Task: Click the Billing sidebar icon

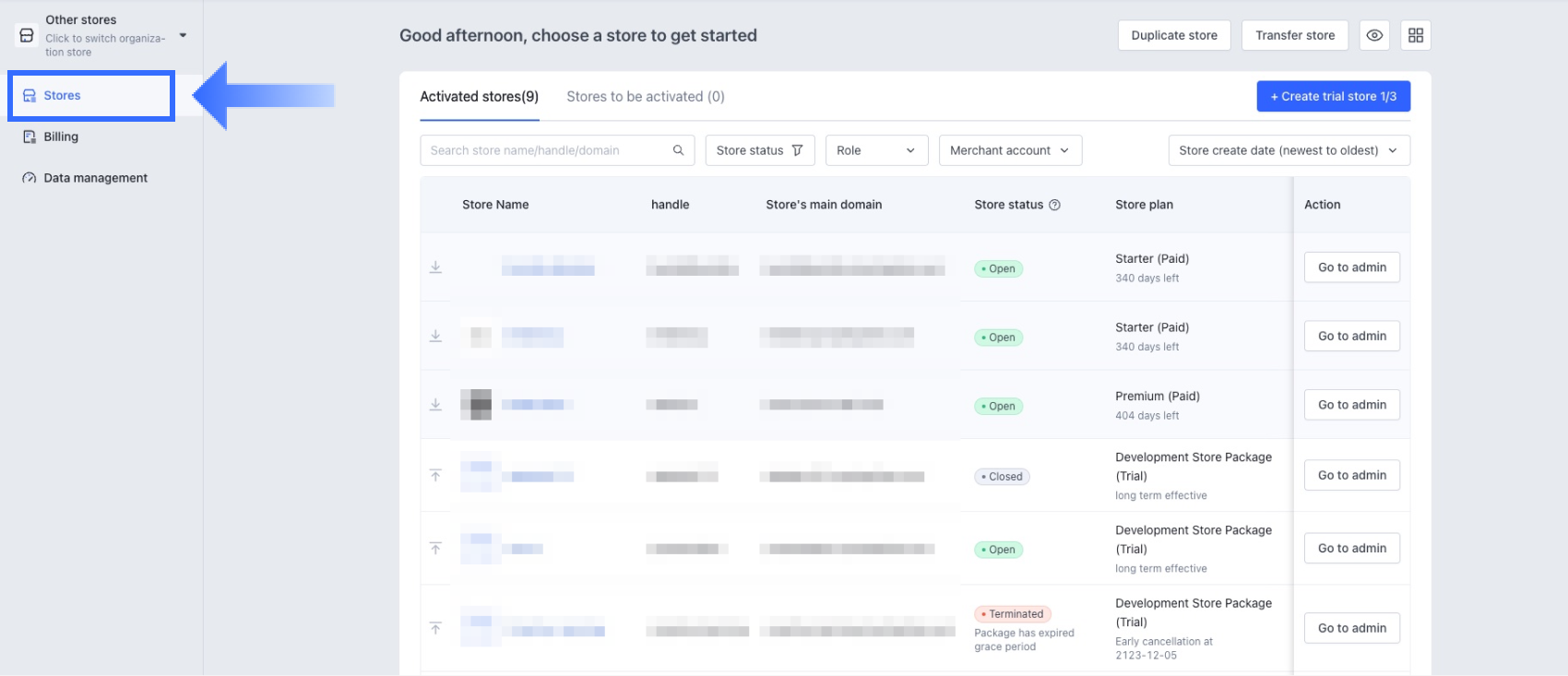Action: 30,136
